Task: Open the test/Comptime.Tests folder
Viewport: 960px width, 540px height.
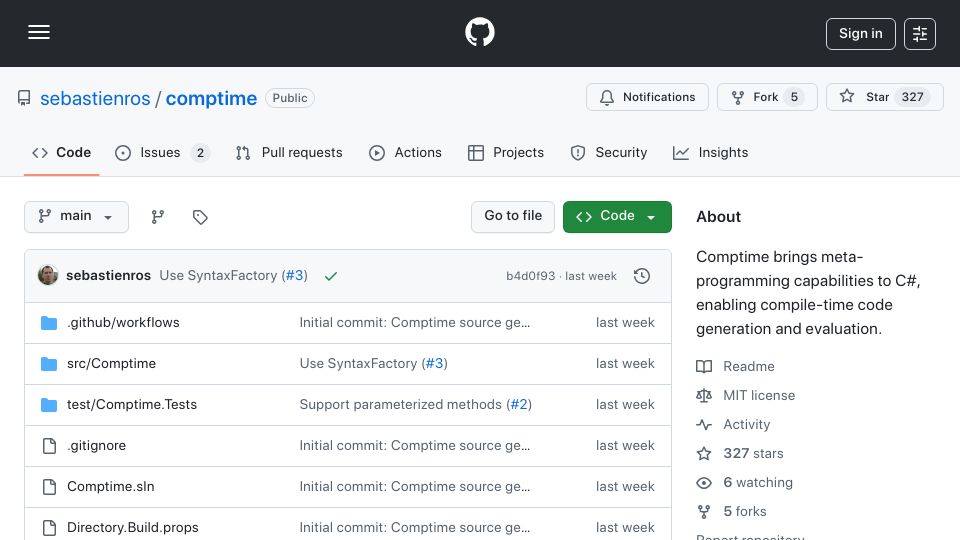Action: click(x=132, y=405)
